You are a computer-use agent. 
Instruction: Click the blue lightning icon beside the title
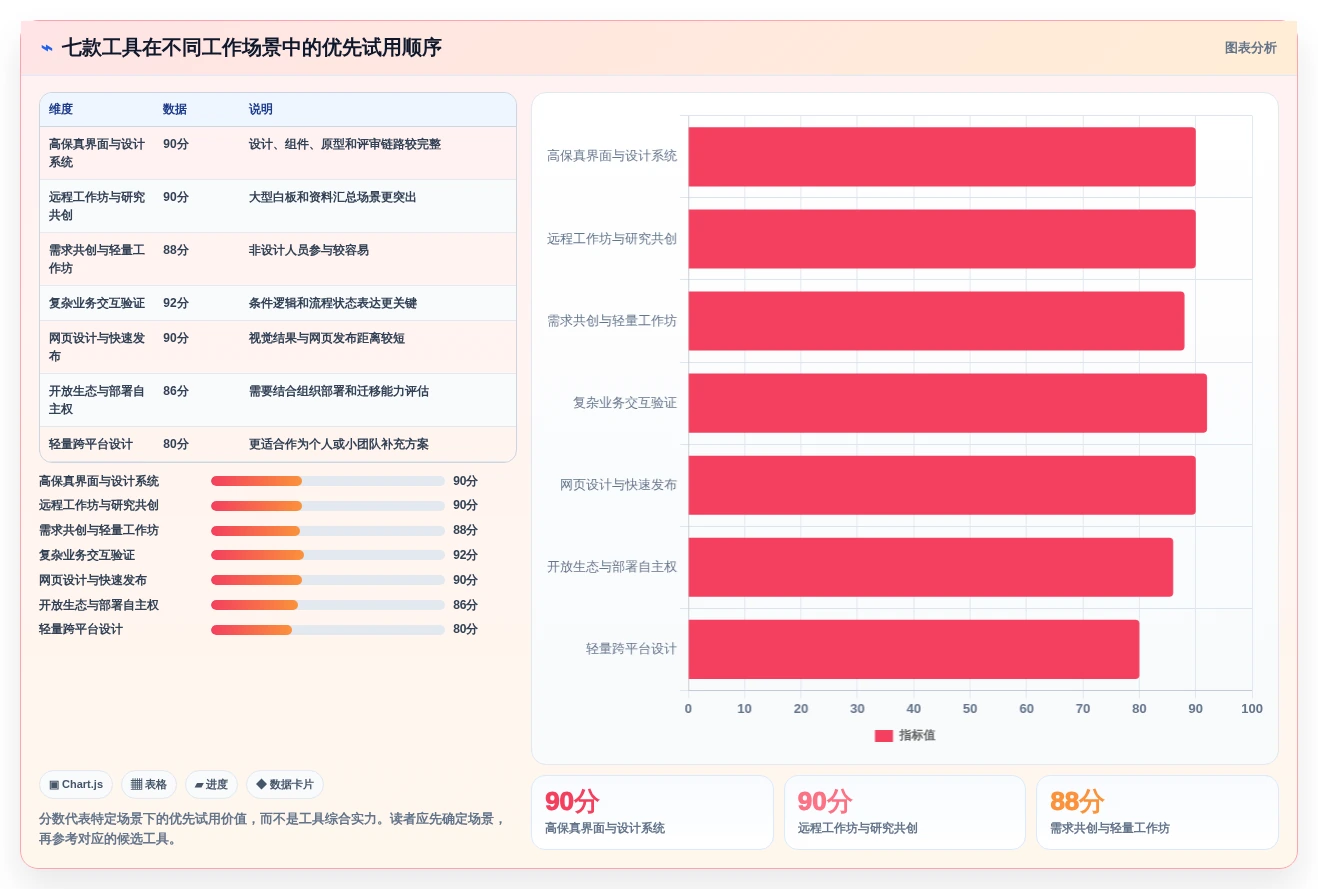[x=47, y=48]
